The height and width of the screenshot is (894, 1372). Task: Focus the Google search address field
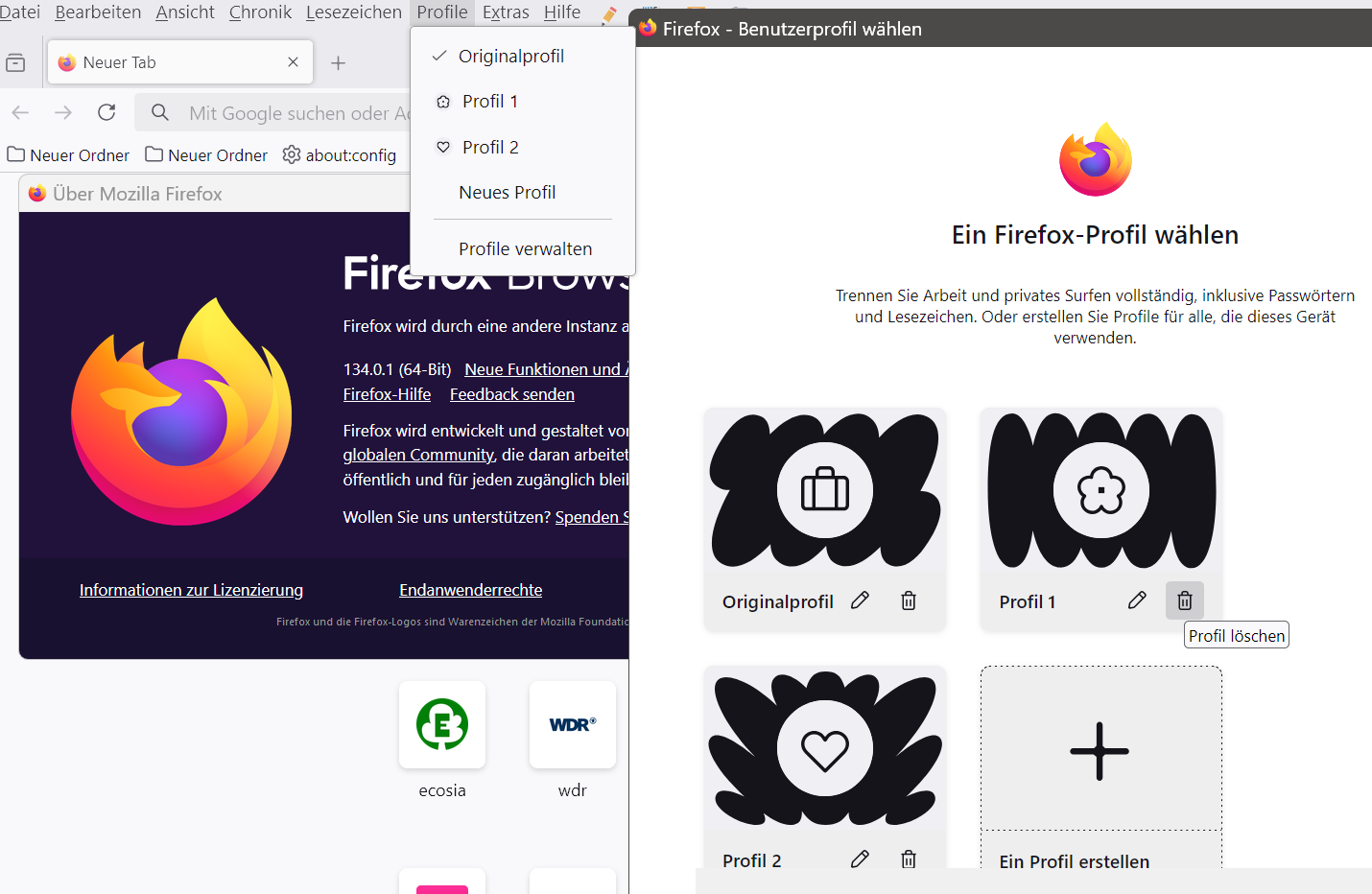[x=272, y=112]
